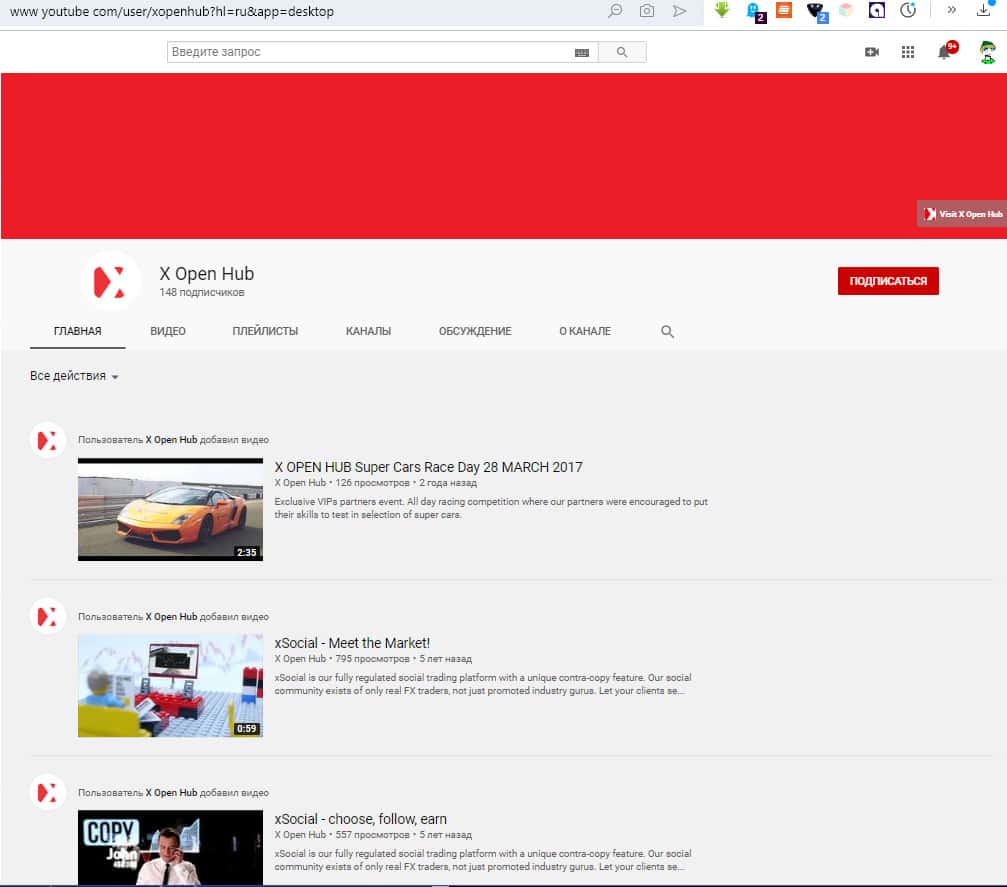Click the channel search magnifier icon

668,332
